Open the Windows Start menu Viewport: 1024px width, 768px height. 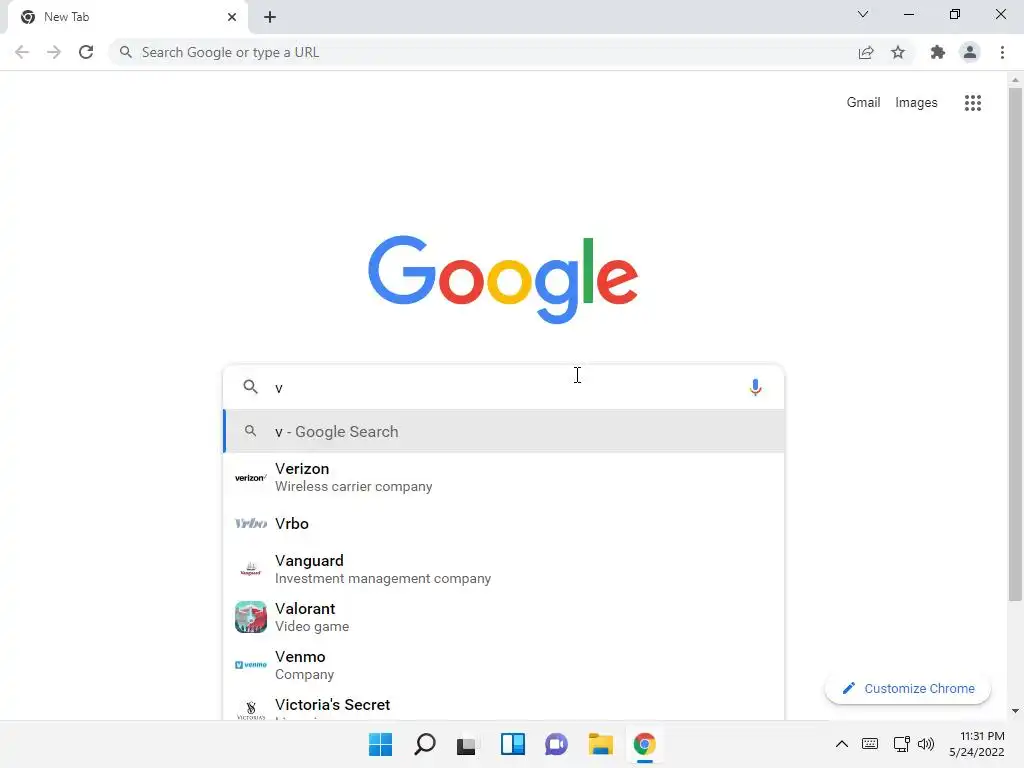point(380,744)
